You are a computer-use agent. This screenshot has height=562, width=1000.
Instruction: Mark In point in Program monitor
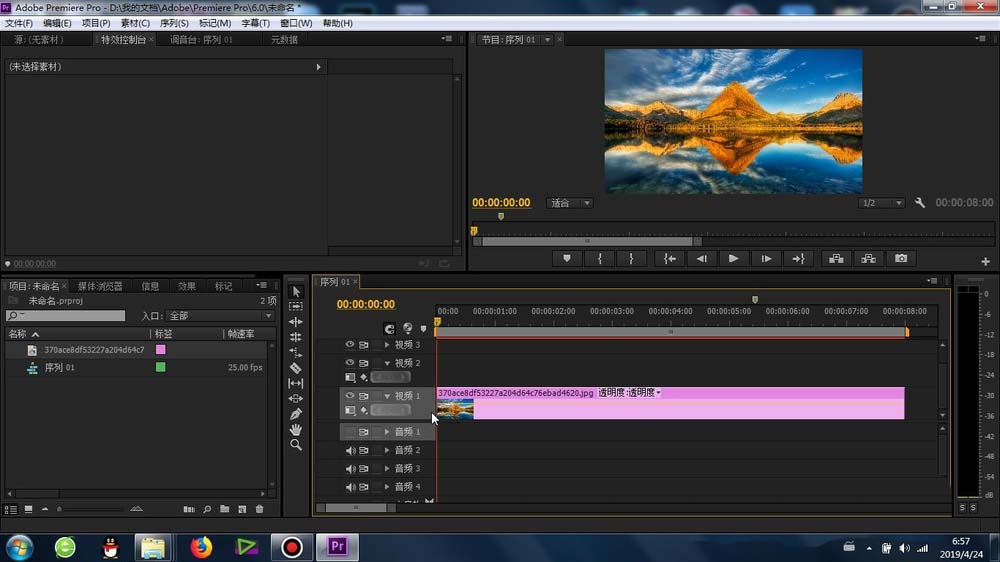tap(599, 258)
